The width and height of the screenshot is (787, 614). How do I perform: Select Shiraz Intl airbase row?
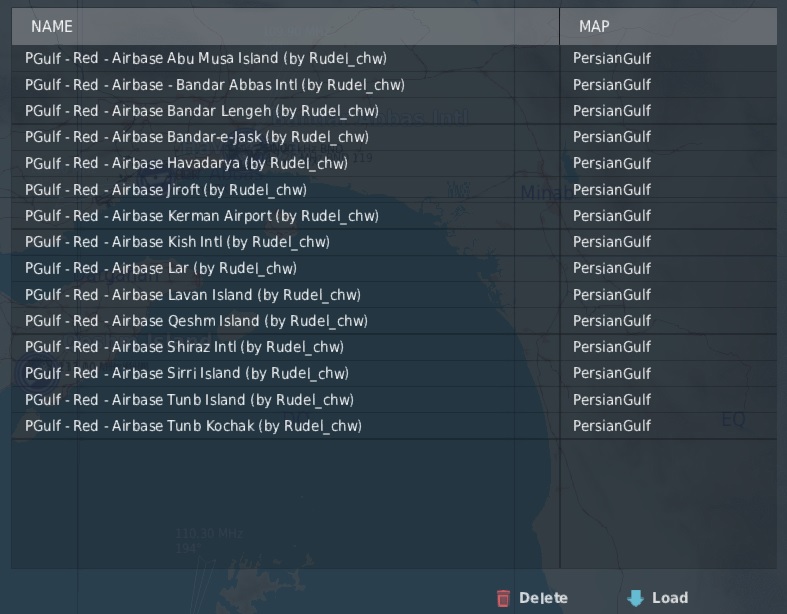[x=184, y=347]
